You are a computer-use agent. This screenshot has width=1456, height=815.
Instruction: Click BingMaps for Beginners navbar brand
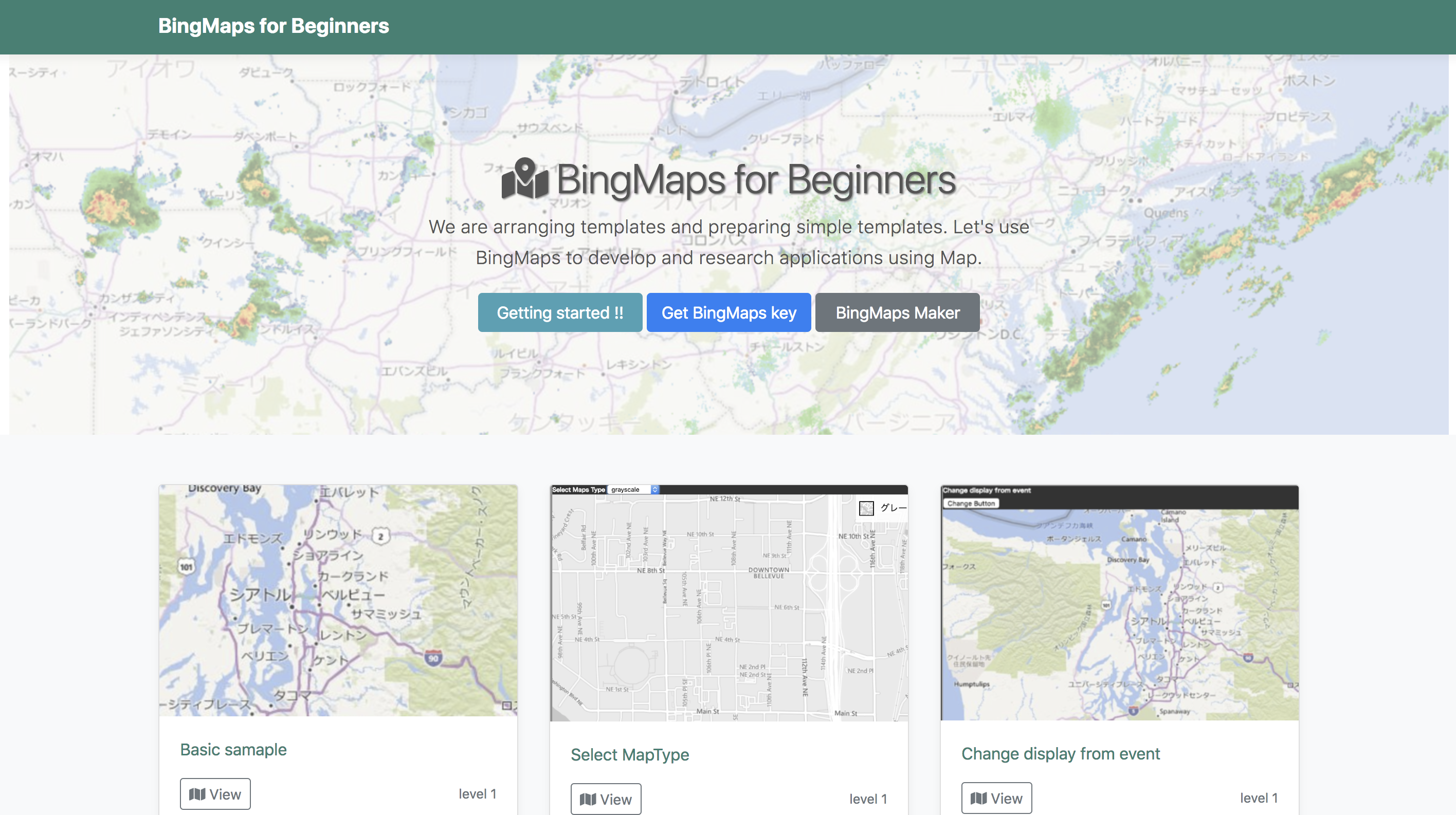pos(274,26)
